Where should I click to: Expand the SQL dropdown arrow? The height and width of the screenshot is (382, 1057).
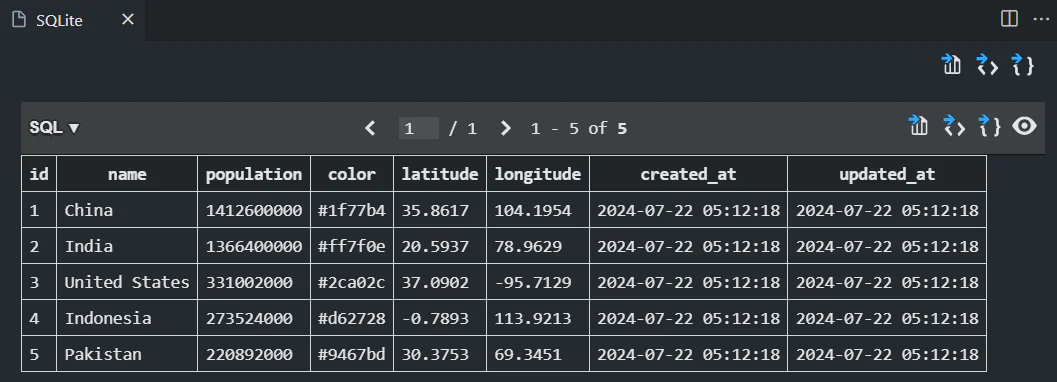[x=74, y=128]
